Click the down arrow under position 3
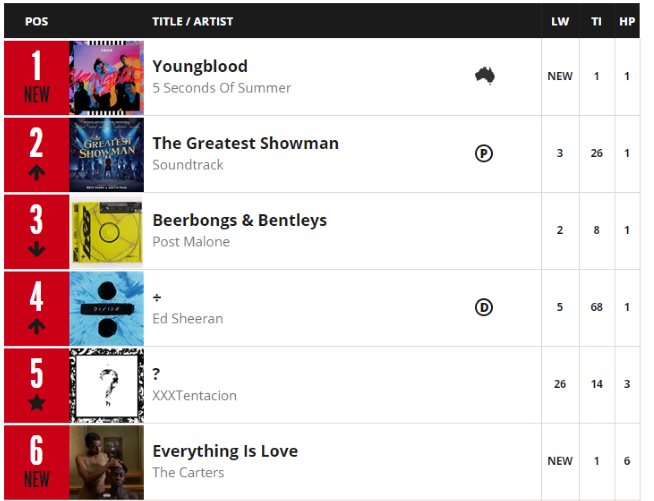 pos(37,249)
